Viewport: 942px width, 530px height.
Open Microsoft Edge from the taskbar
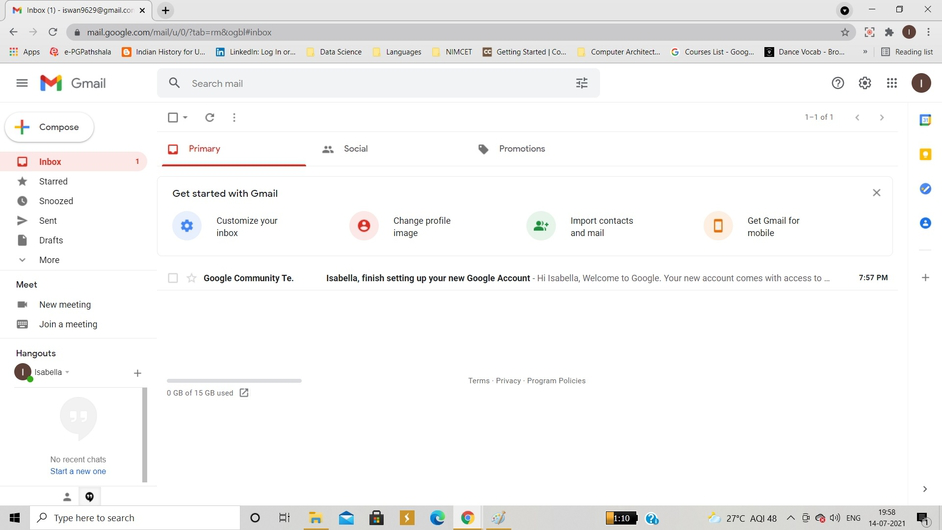pyautogui.click(x=437, y=517)
